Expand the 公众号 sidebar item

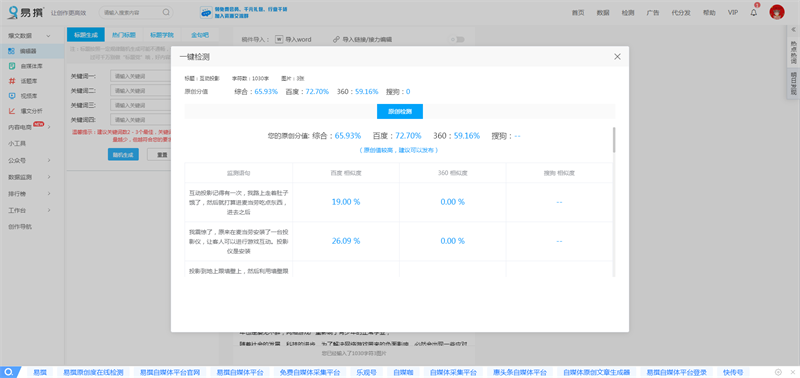(49, 160)
